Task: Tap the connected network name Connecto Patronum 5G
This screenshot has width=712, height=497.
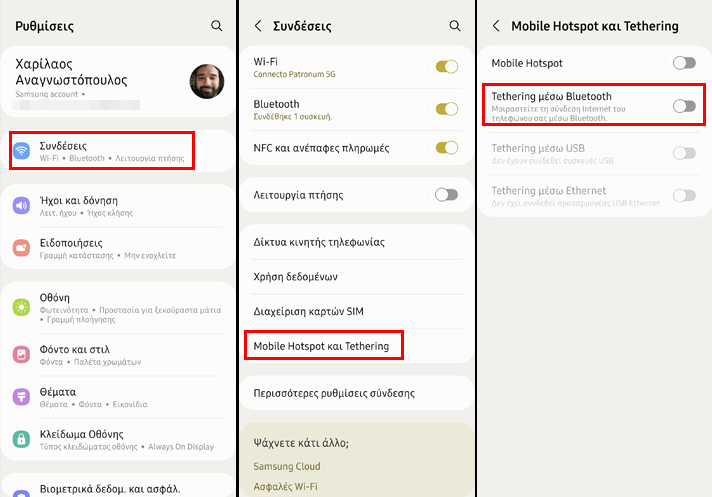Action: 294,74
